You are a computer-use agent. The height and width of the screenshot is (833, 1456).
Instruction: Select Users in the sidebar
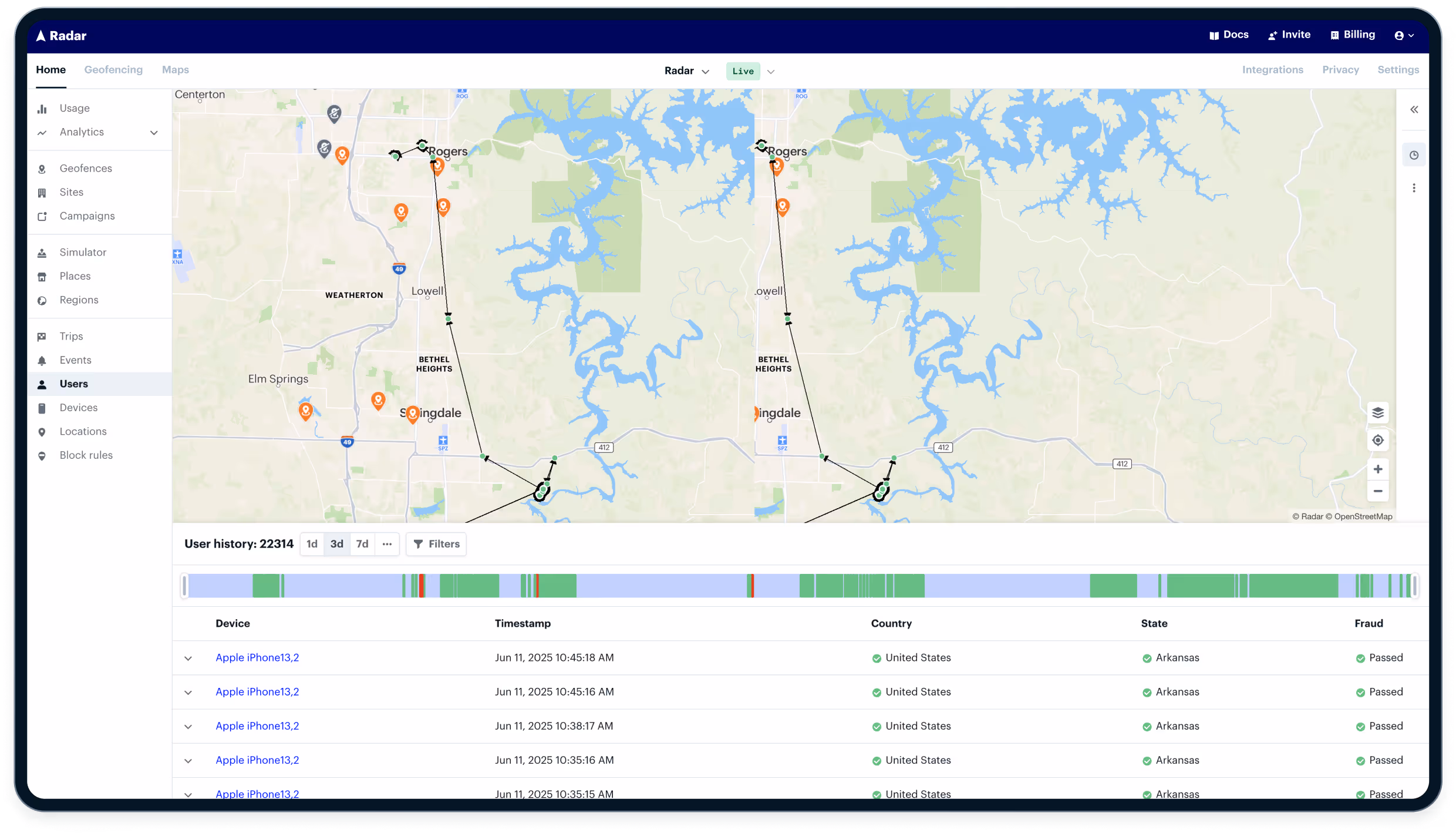(x=99, y=384)
